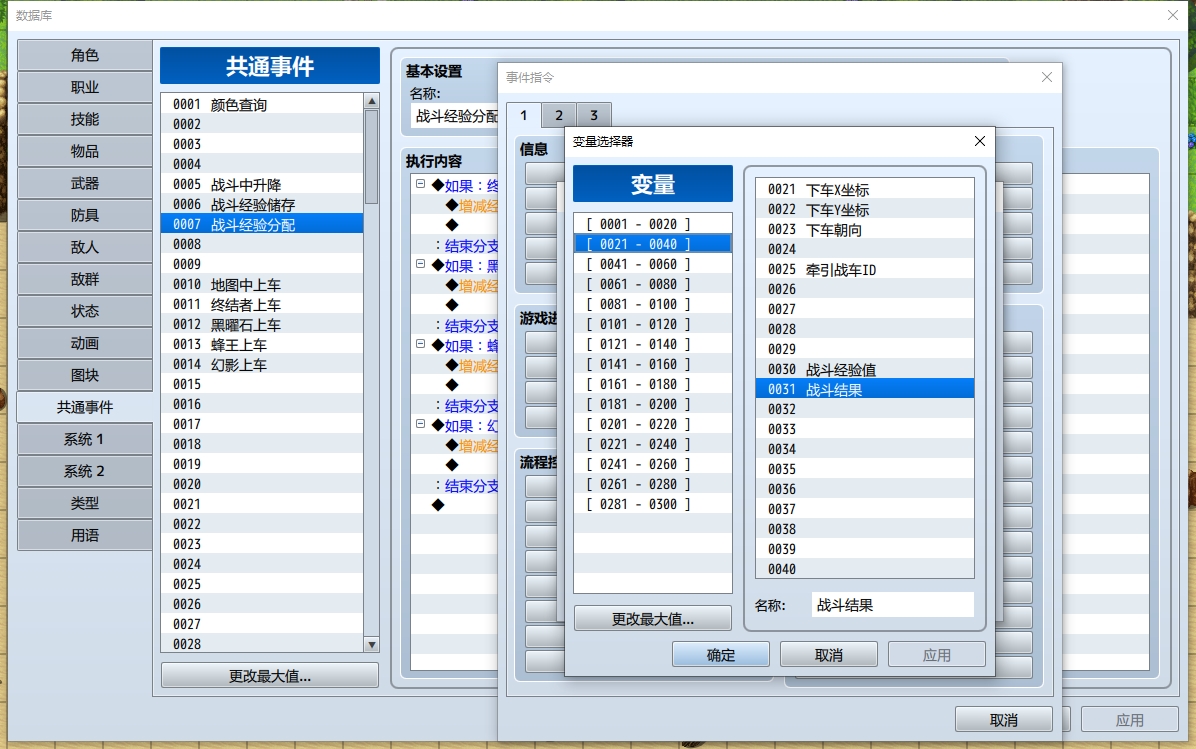Image resolution: width=1196 pixels, height=749 pixels.
Task: Select variable 0025 牵引战车ID
Action: [865, 269]
